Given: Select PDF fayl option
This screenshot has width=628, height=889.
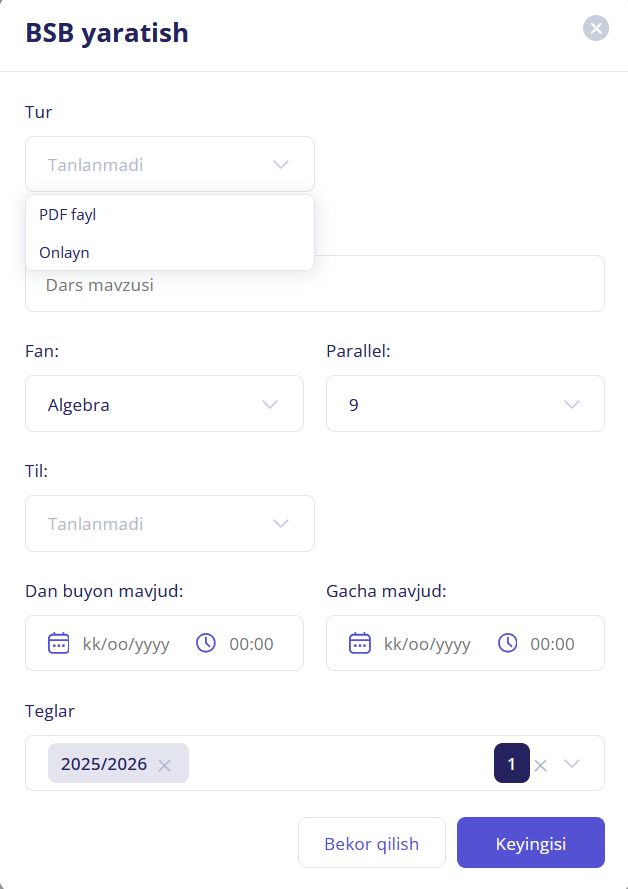Looking at the screenshot, I should (x=68, y=214).
